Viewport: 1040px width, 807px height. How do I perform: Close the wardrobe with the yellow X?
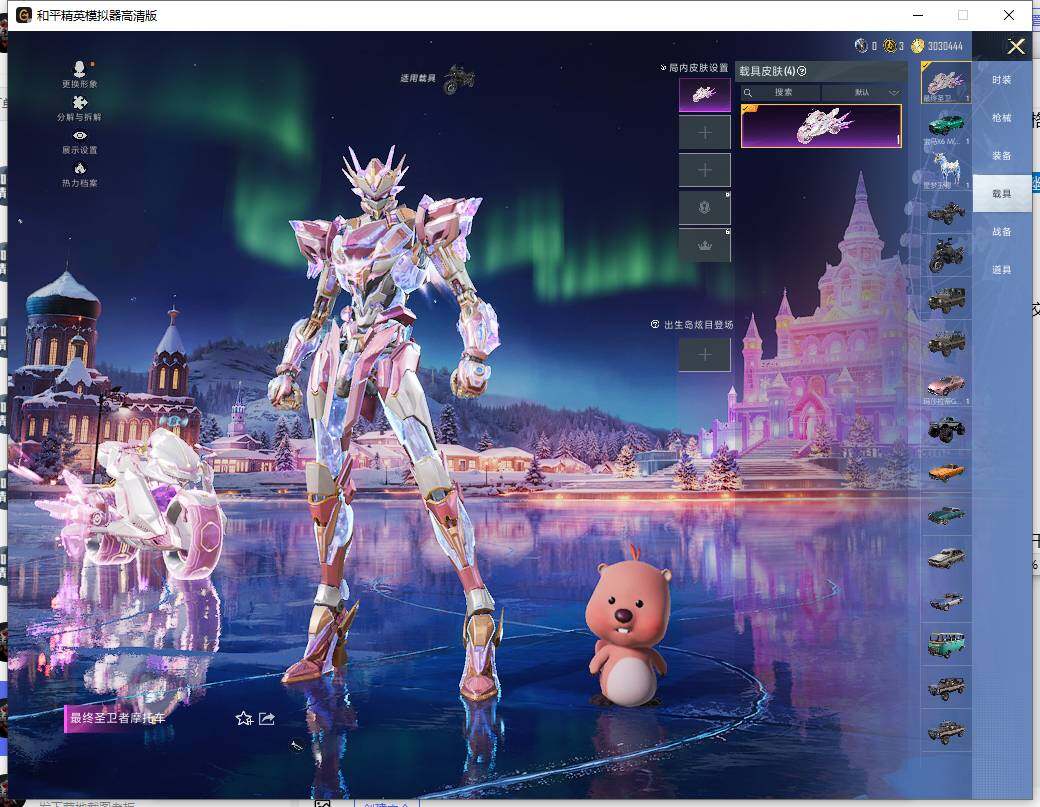click(1016, 46)
